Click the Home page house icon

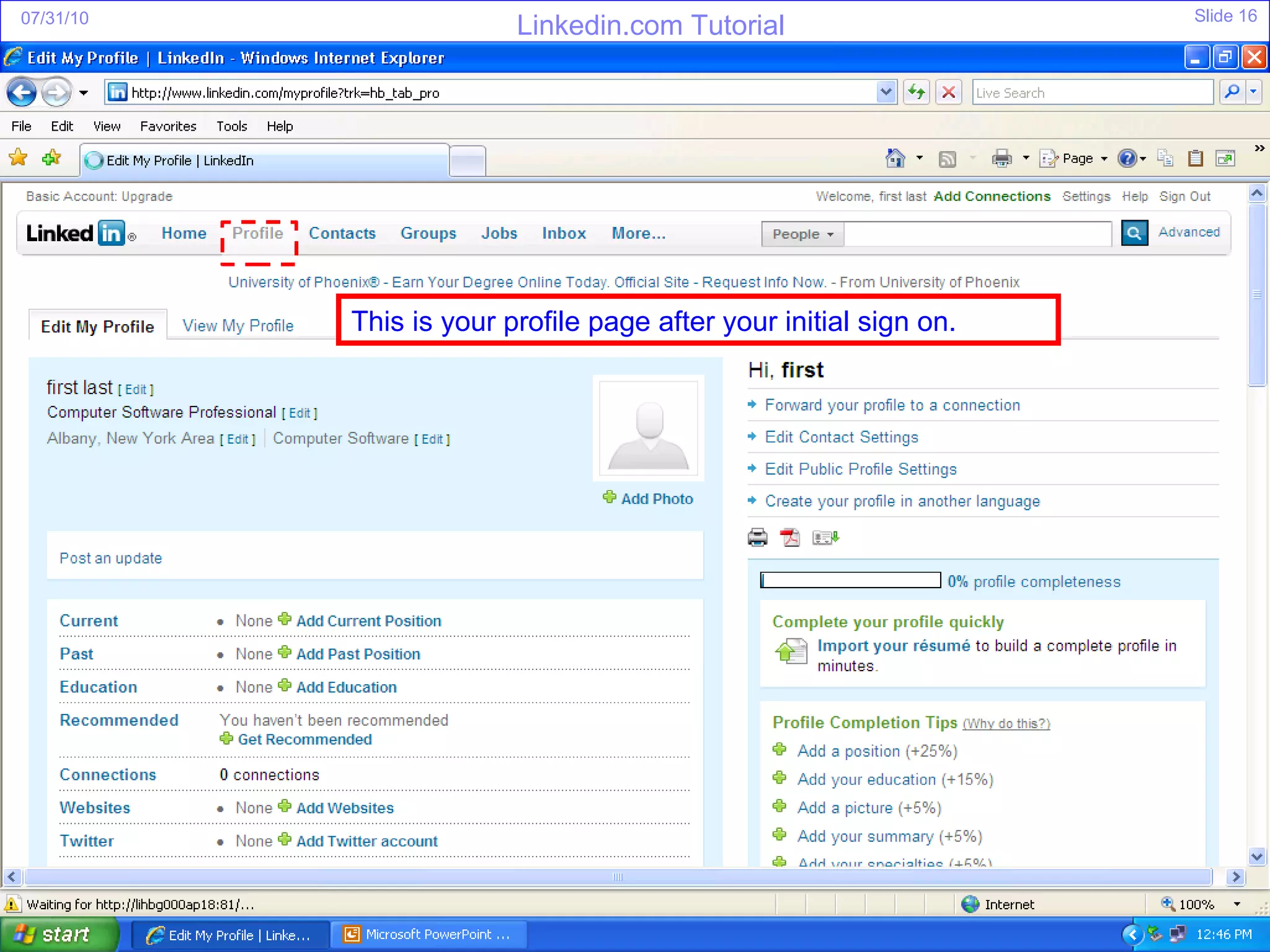[x=895, y=159]
